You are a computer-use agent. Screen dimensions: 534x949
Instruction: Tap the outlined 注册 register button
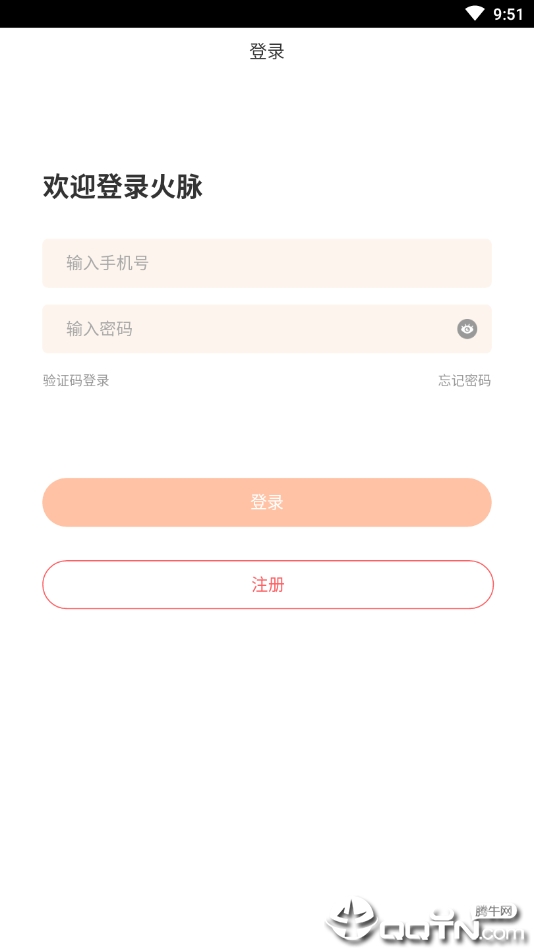(x=268, y=585)
